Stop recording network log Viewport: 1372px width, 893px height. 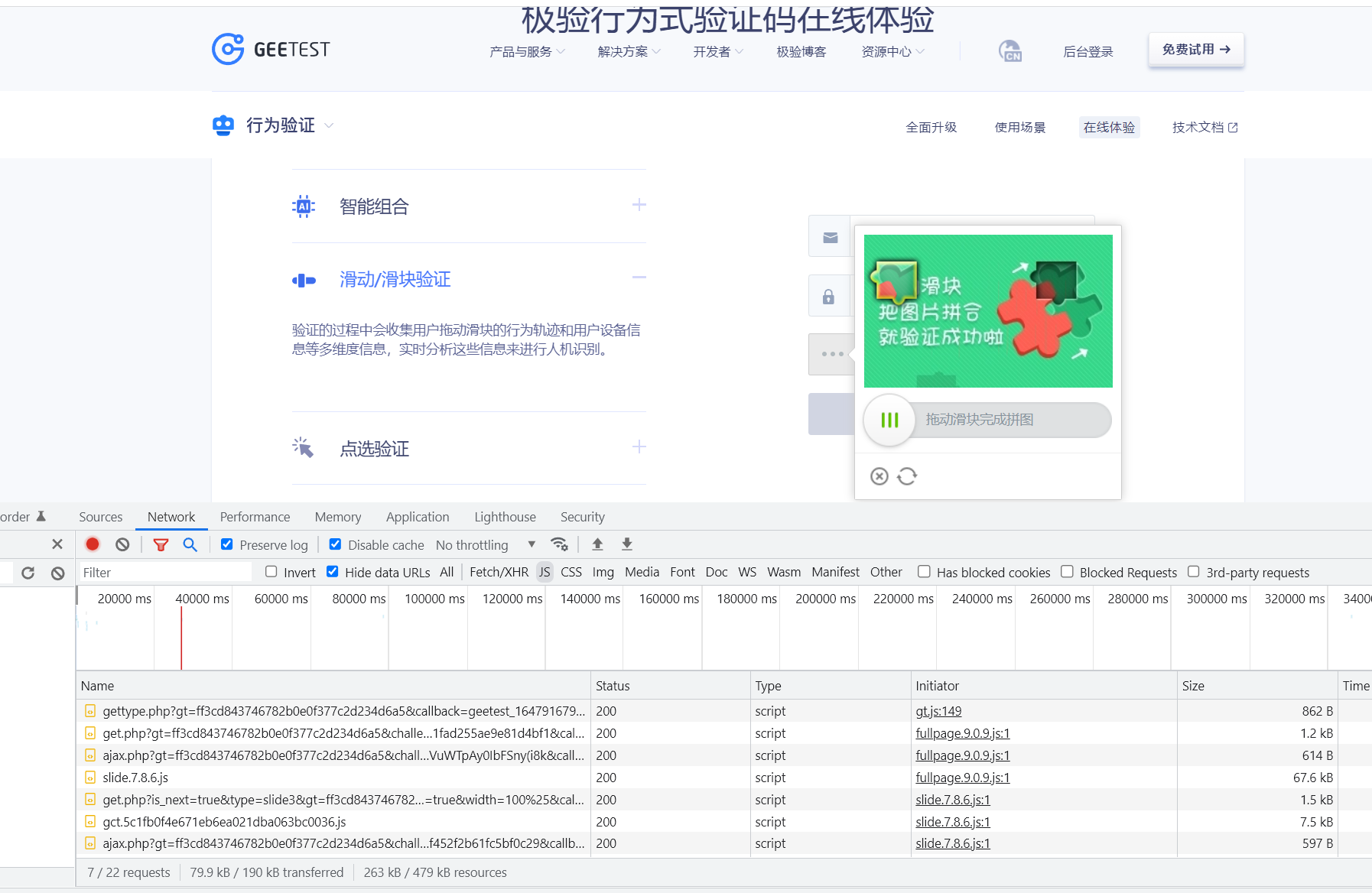(x=93, y=544)
